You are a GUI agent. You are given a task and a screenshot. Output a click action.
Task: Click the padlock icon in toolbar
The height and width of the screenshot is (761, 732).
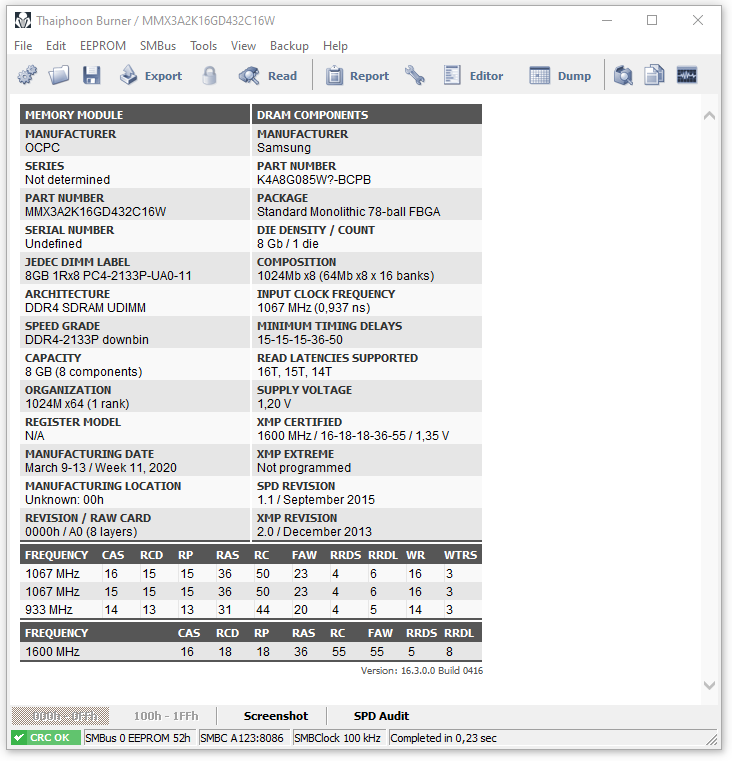[x=209, y=76]
